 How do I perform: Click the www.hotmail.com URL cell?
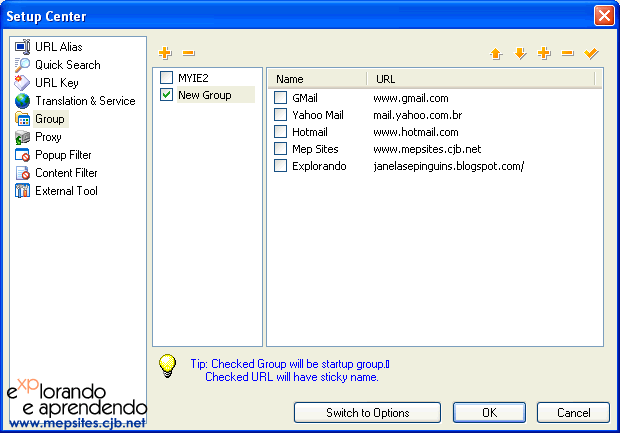click(x=416, y=132)
